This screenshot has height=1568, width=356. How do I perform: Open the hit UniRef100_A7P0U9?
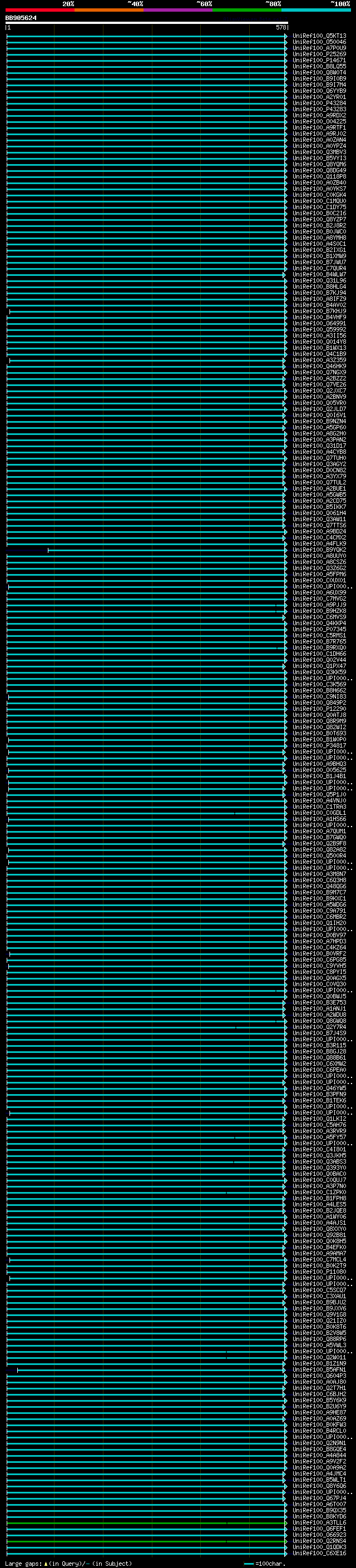pos(319,48)
